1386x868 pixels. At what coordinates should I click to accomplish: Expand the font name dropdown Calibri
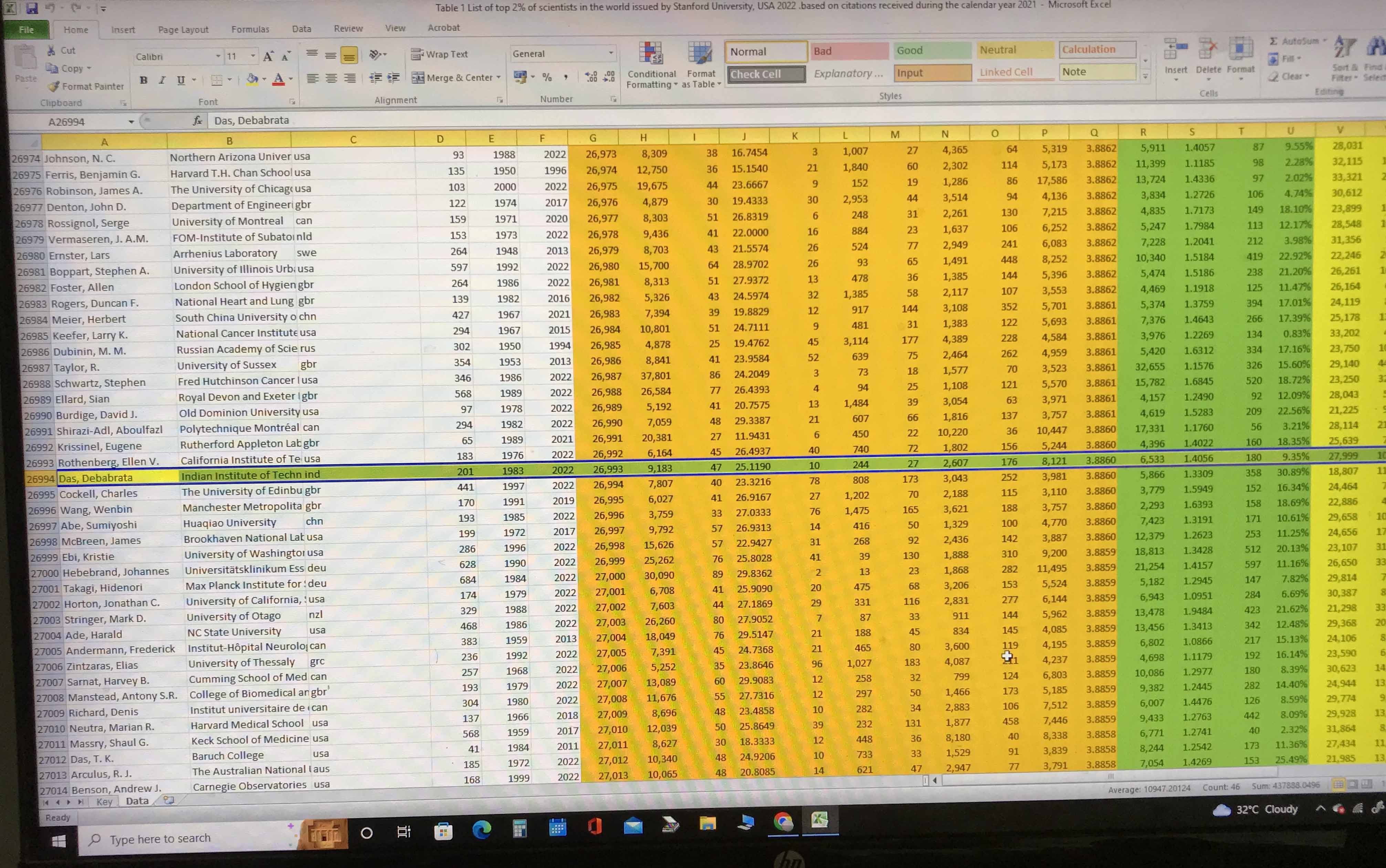point(218,56)
